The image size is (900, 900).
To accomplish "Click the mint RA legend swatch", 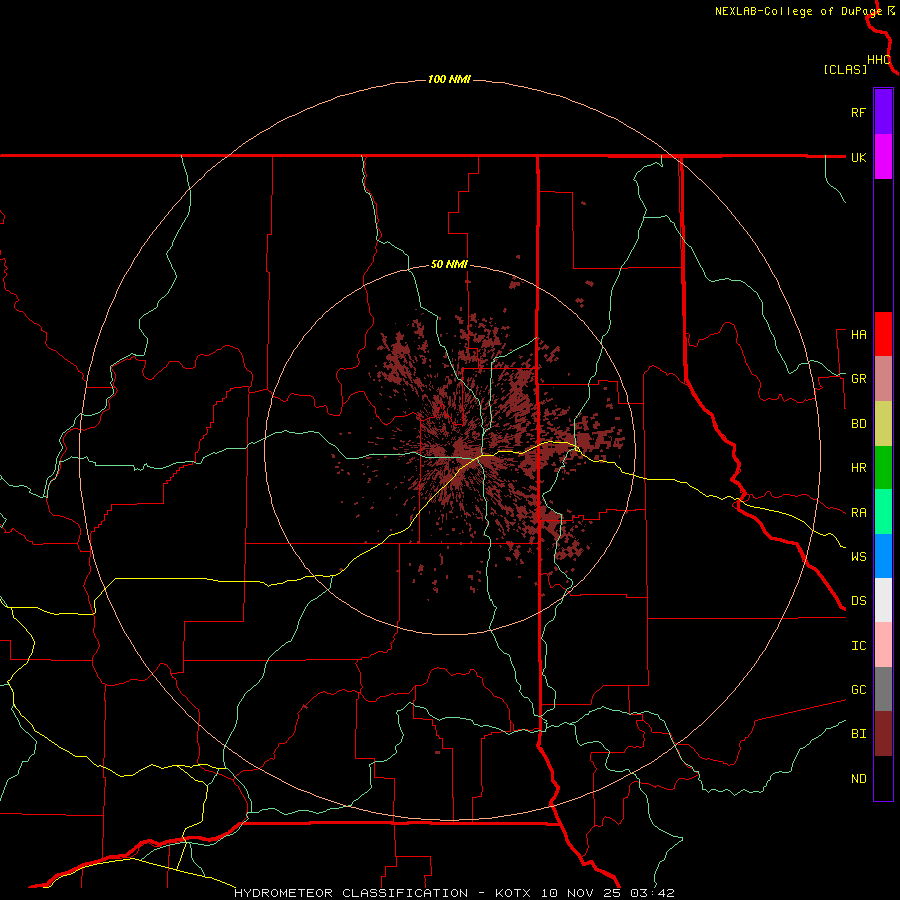I will click(x=883, y=512).
